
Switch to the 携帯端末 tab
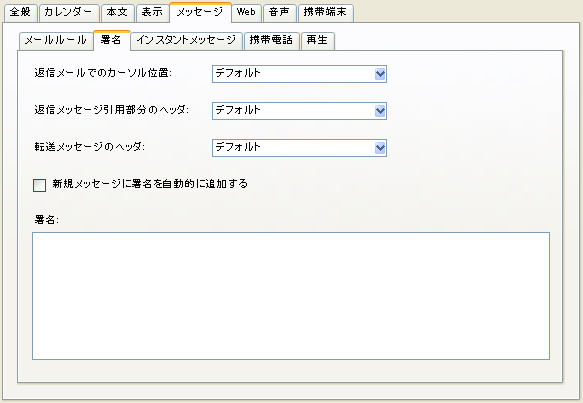click(x=325, y=13)
